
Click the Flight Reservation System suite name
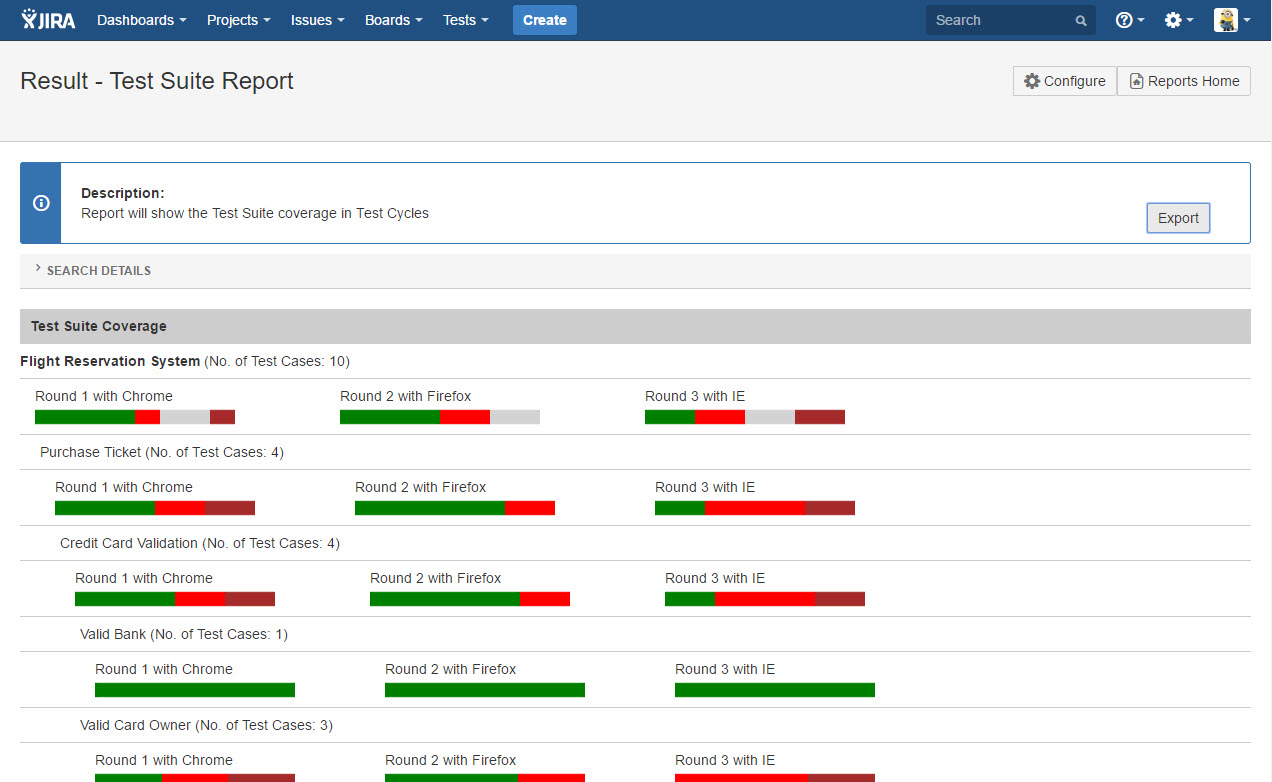point(110,361)
